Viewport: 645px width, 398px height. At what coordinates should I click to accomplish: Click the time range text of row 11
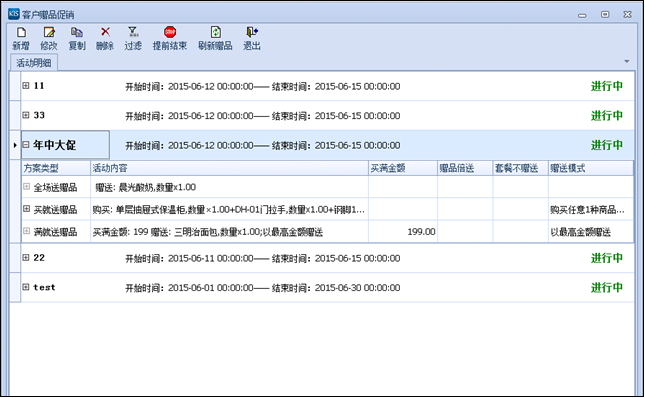(262, 86)
